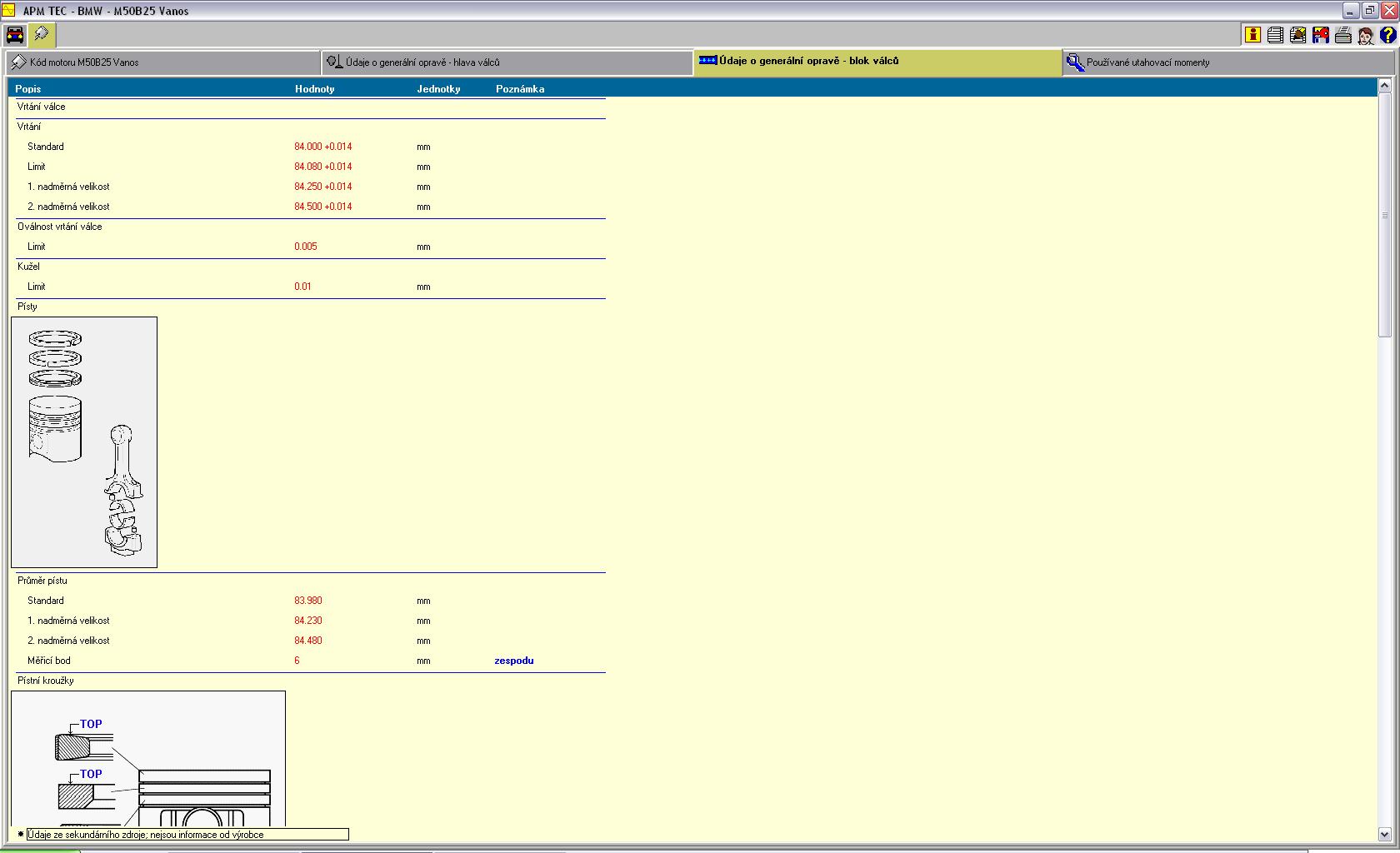Select the engine piston toolbar icon
The height and width of the screenshot is (853, 1400).
pyautogui.click(x=41, y=34)
